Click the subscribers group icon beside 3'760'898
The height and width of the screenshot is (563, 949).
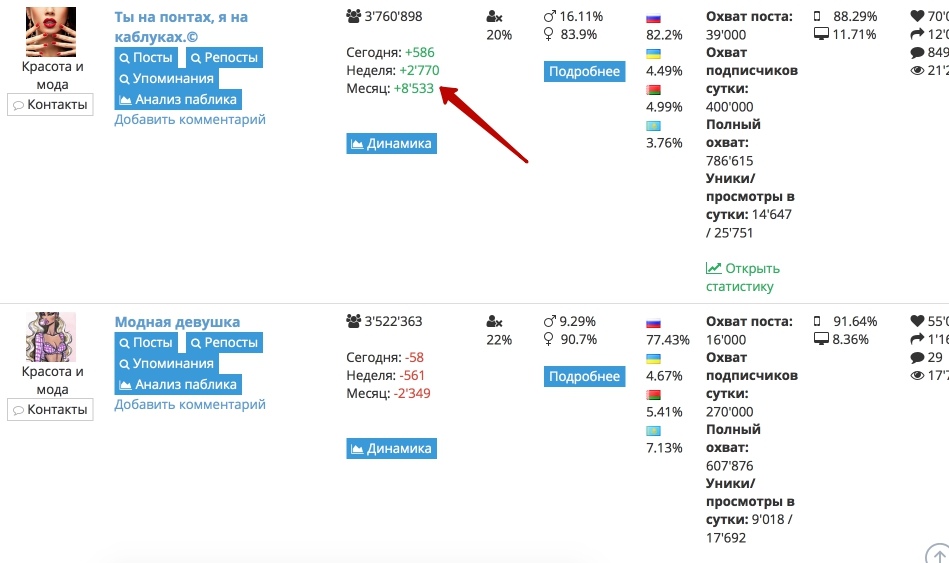(x=353, y=16)
